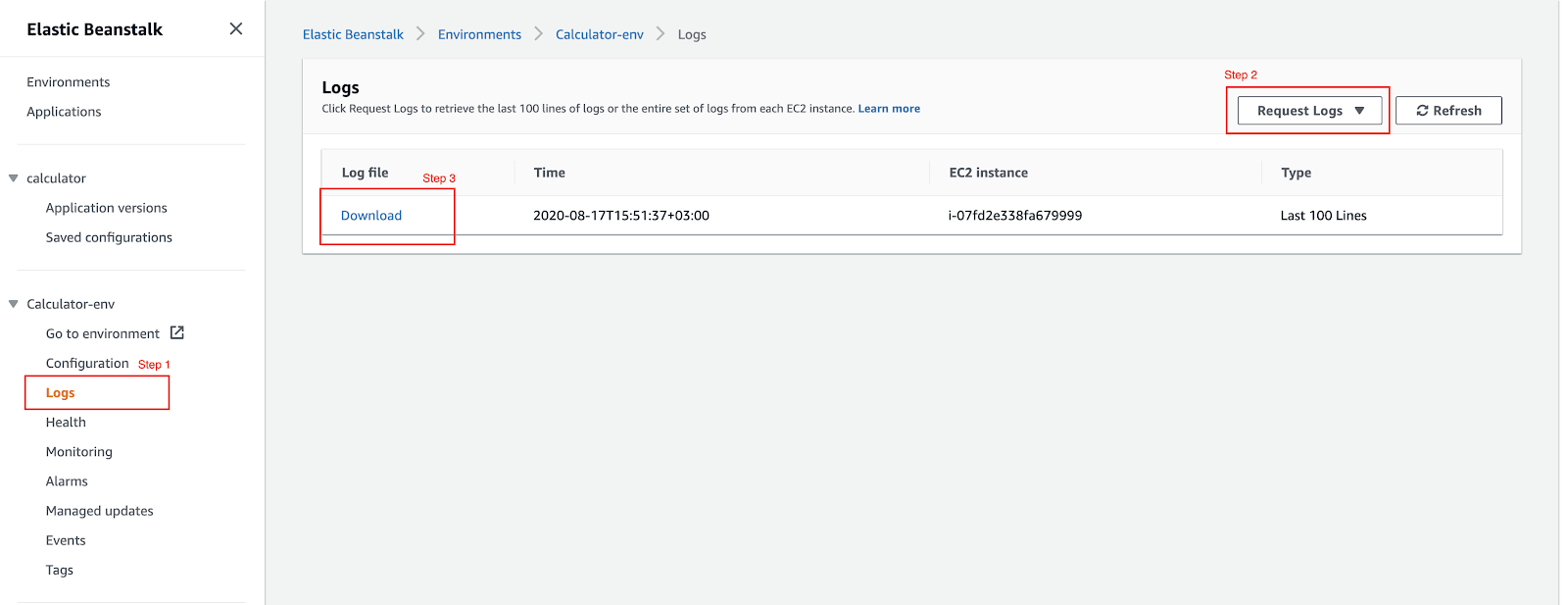Navigate to Environments breadcrumb
This screenshot has width=1568, height=605.
(479, 34)
